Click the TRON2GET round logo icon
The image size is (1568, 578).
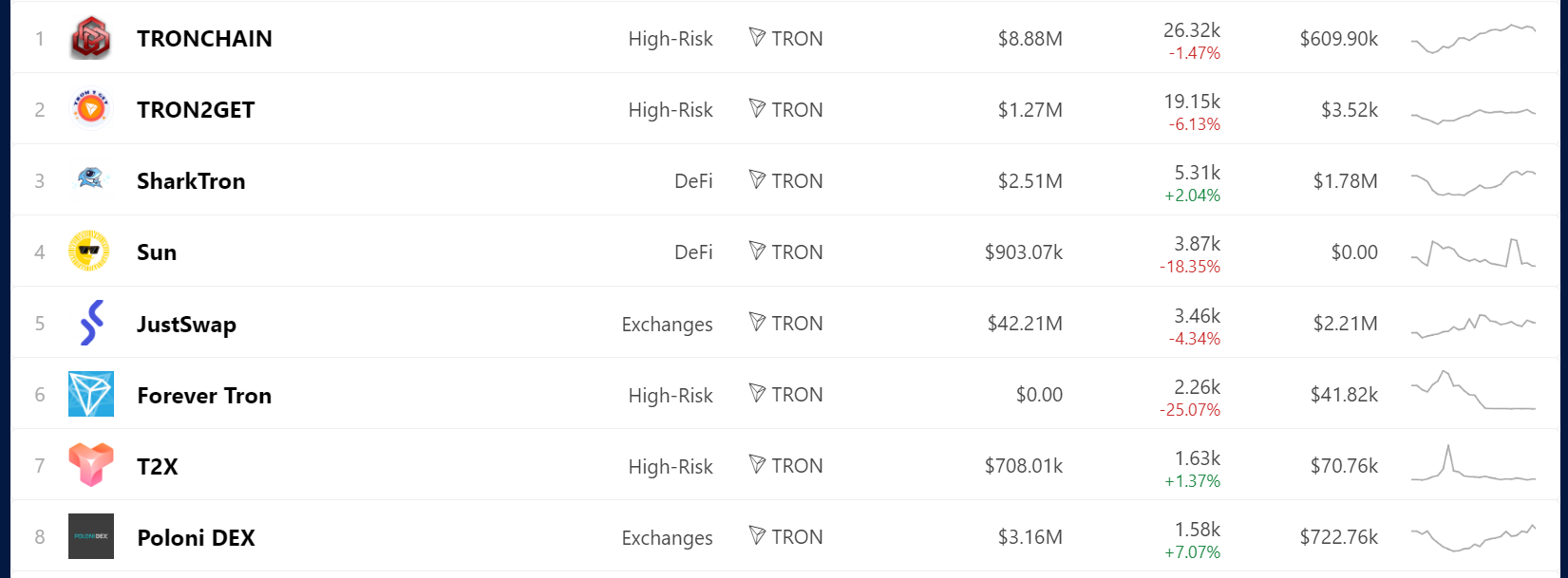click(91, 109)
